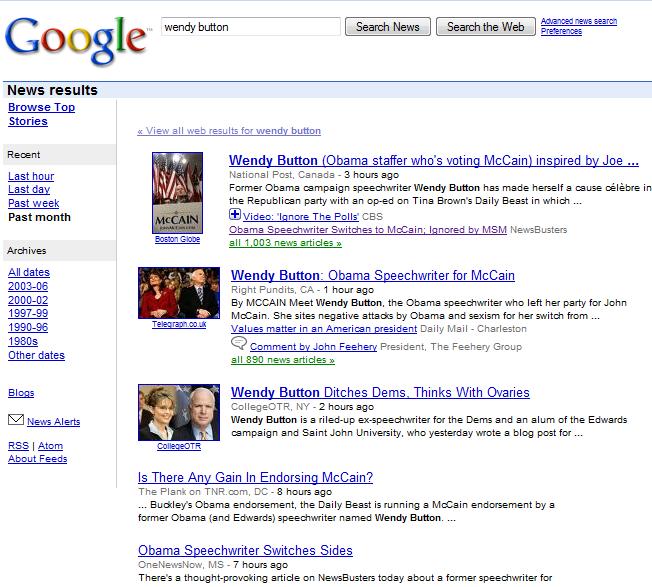Filter results to Past week
Viewport: 652px width, 587px height.
(x=34, y=203)
